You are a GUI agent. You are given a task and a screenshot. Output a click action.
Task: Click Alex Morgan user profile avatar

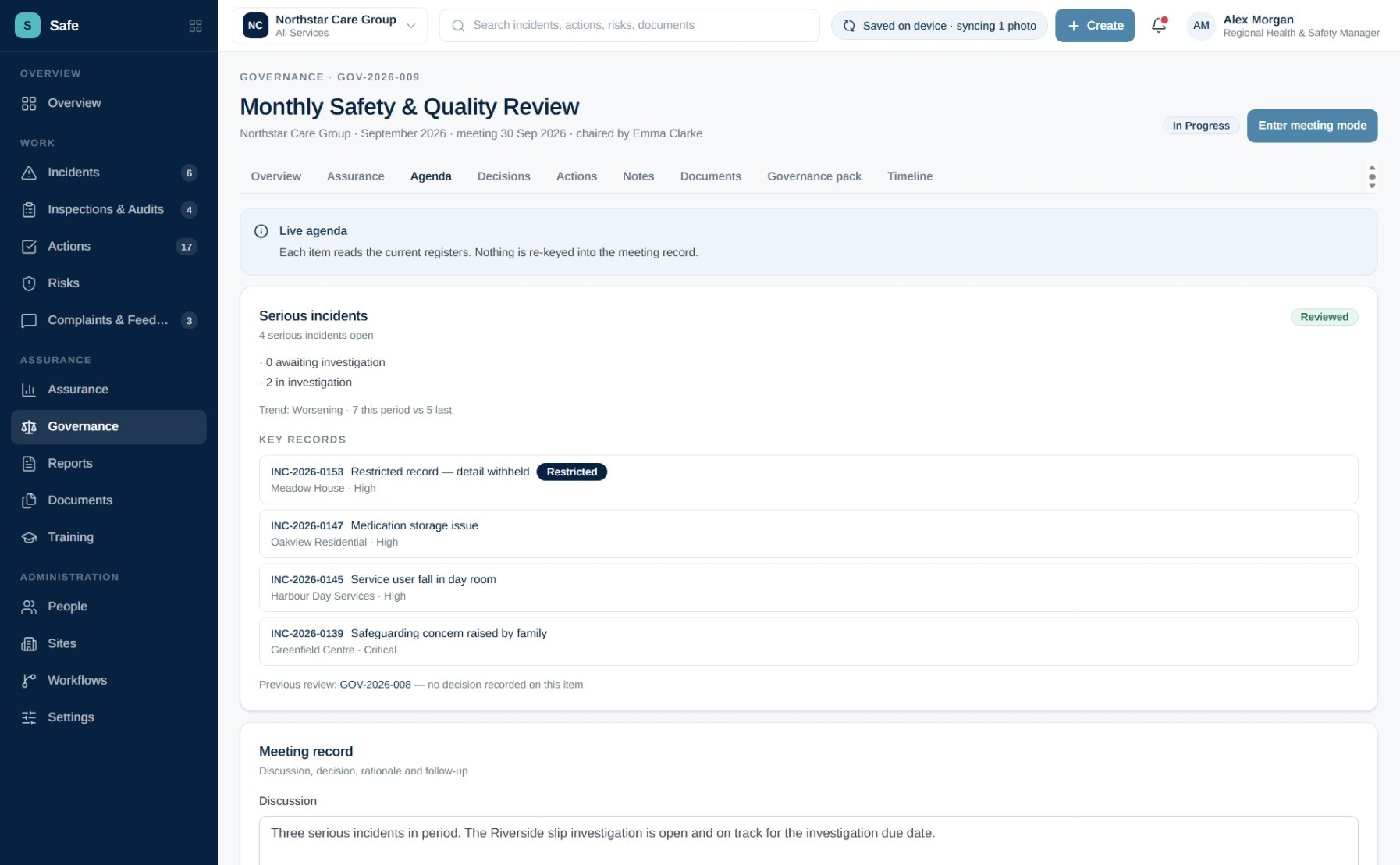click(1201, 26)
